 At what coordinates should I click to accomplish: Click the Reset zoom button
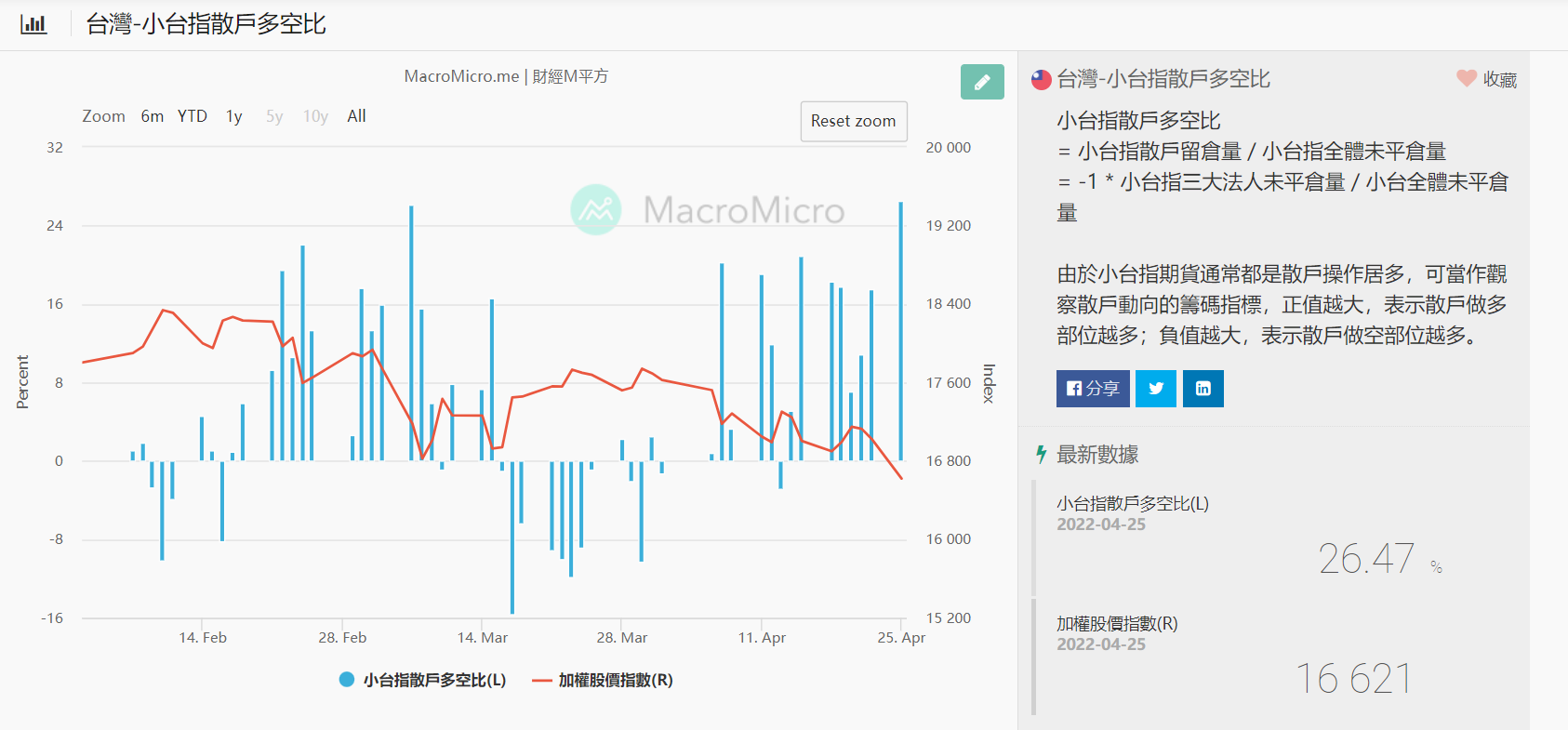[x=854, y=121]
